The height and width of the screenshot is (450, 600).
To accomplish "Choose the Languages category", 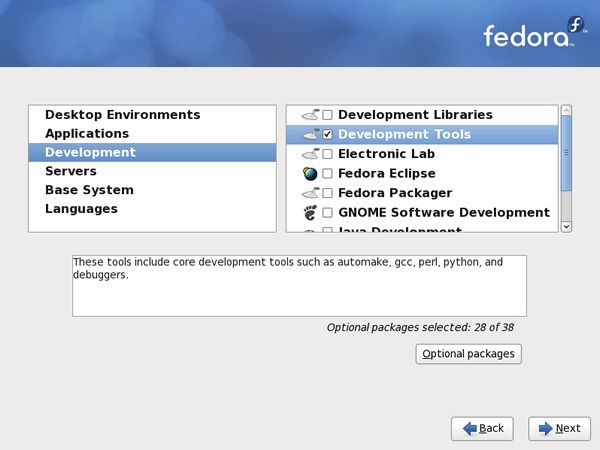I will [x=152, y=209].
